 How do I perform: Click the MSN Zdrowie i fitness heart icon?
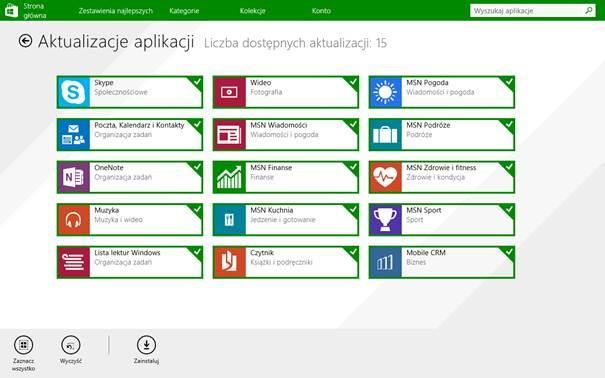click(x=385, y=177)
